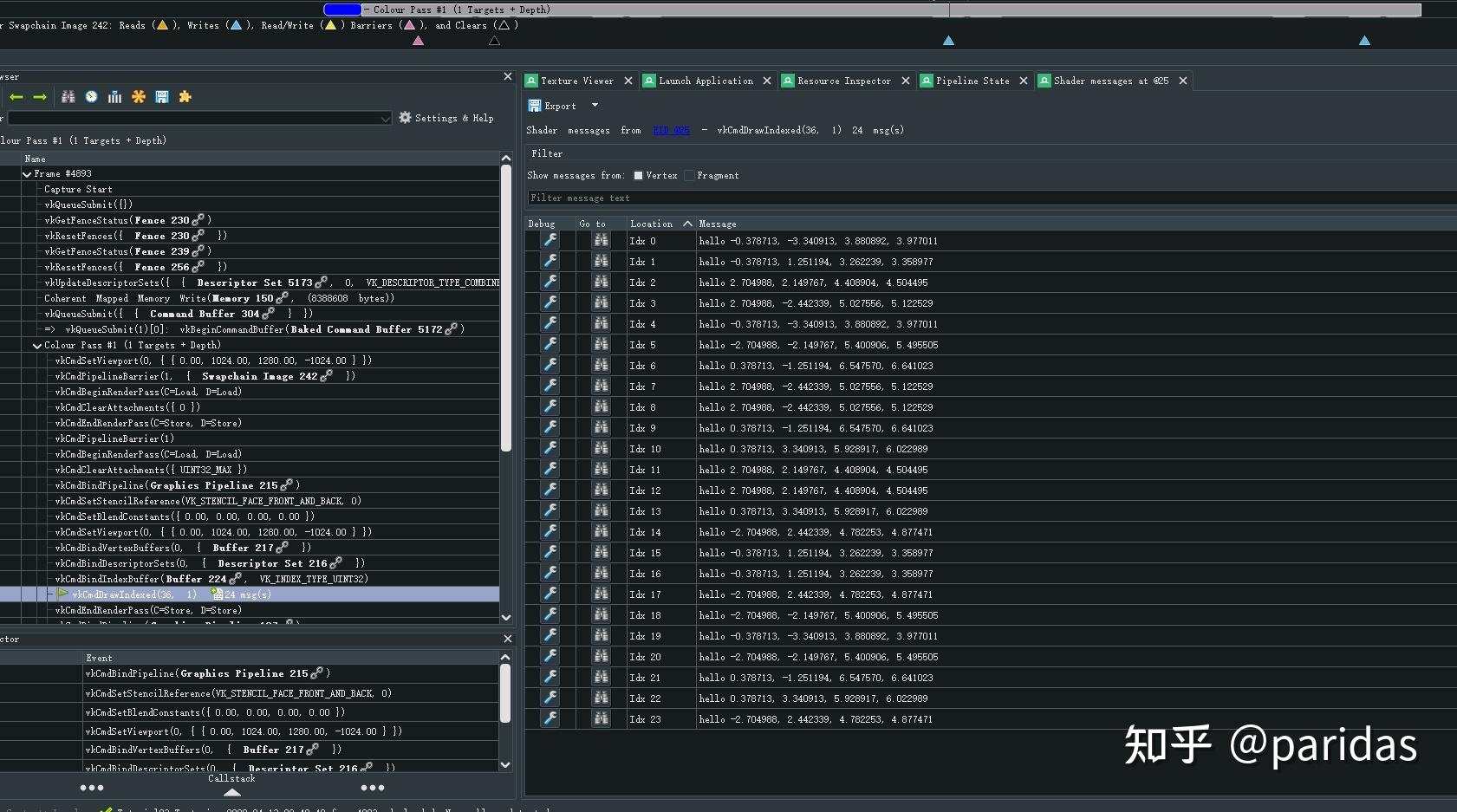Sort by the Location column header
The width and height of the screenshot is (1457, 812).
click(x=652, y=224)
